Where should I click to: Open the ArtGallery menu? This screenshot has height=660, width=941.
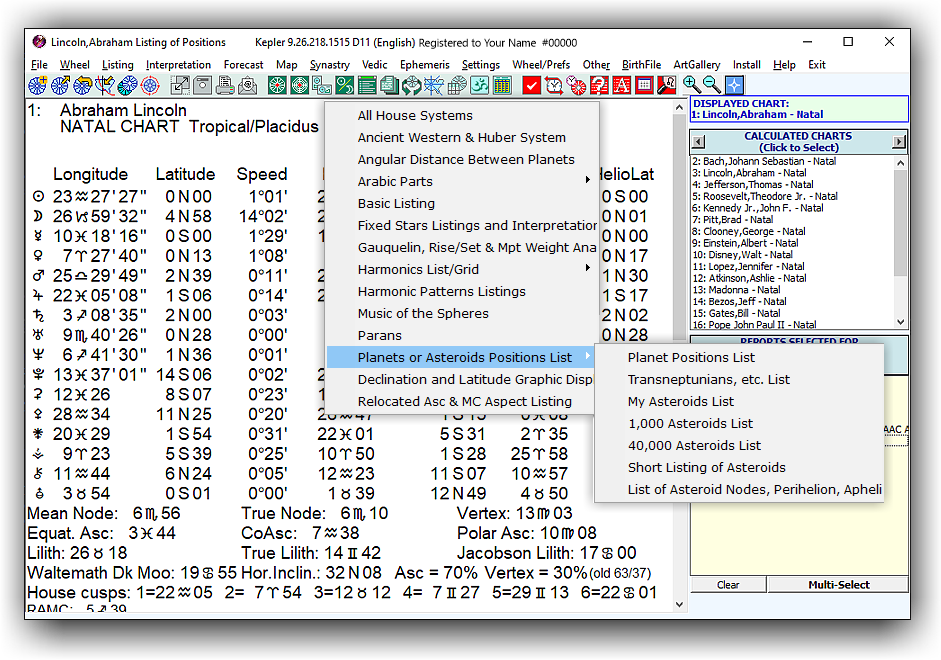pyautogui.click(x=697, y=65)
